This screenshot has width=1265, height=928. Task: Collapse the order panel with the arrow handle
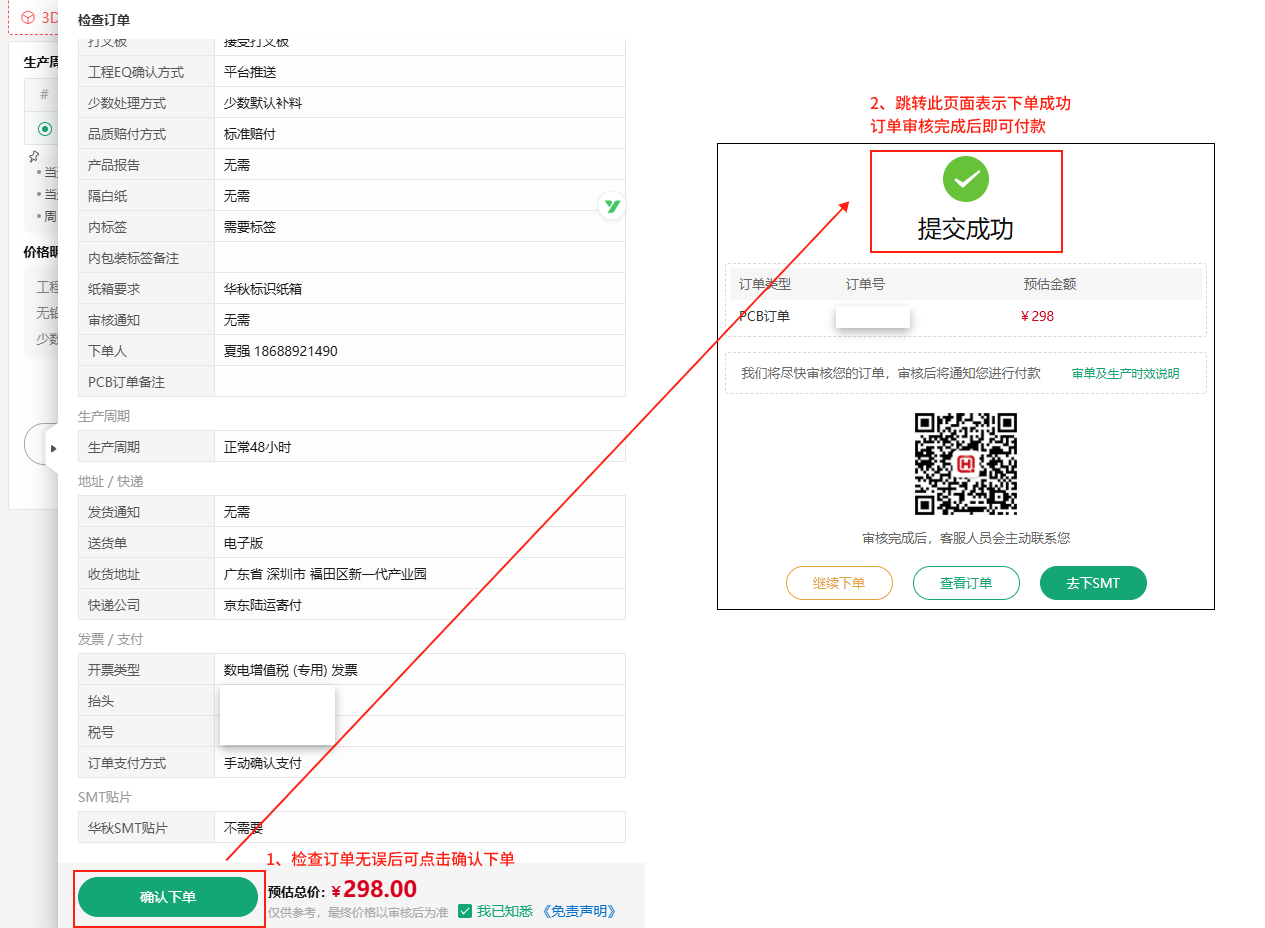(x=53, y=448)
